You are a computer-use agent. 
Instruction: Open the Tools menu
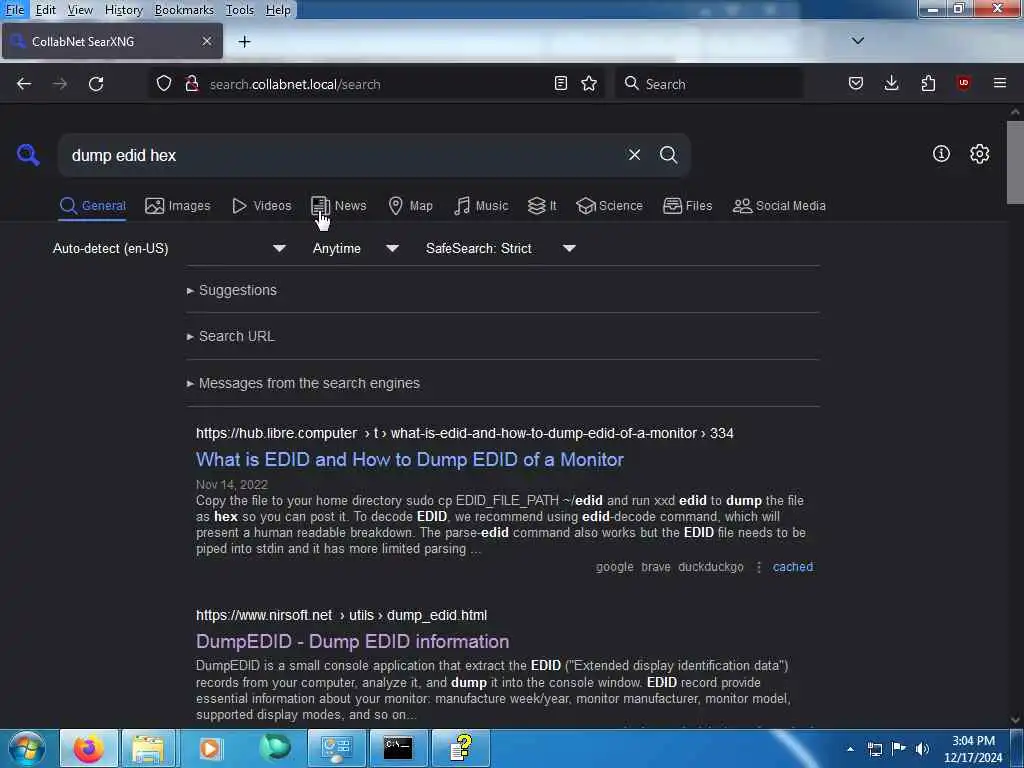pos(240,10)
